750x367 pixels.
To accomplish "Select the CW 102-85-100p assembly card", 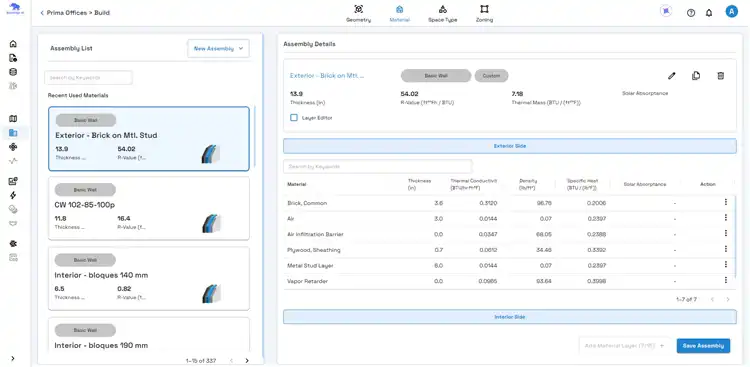I will click(149, 209).
